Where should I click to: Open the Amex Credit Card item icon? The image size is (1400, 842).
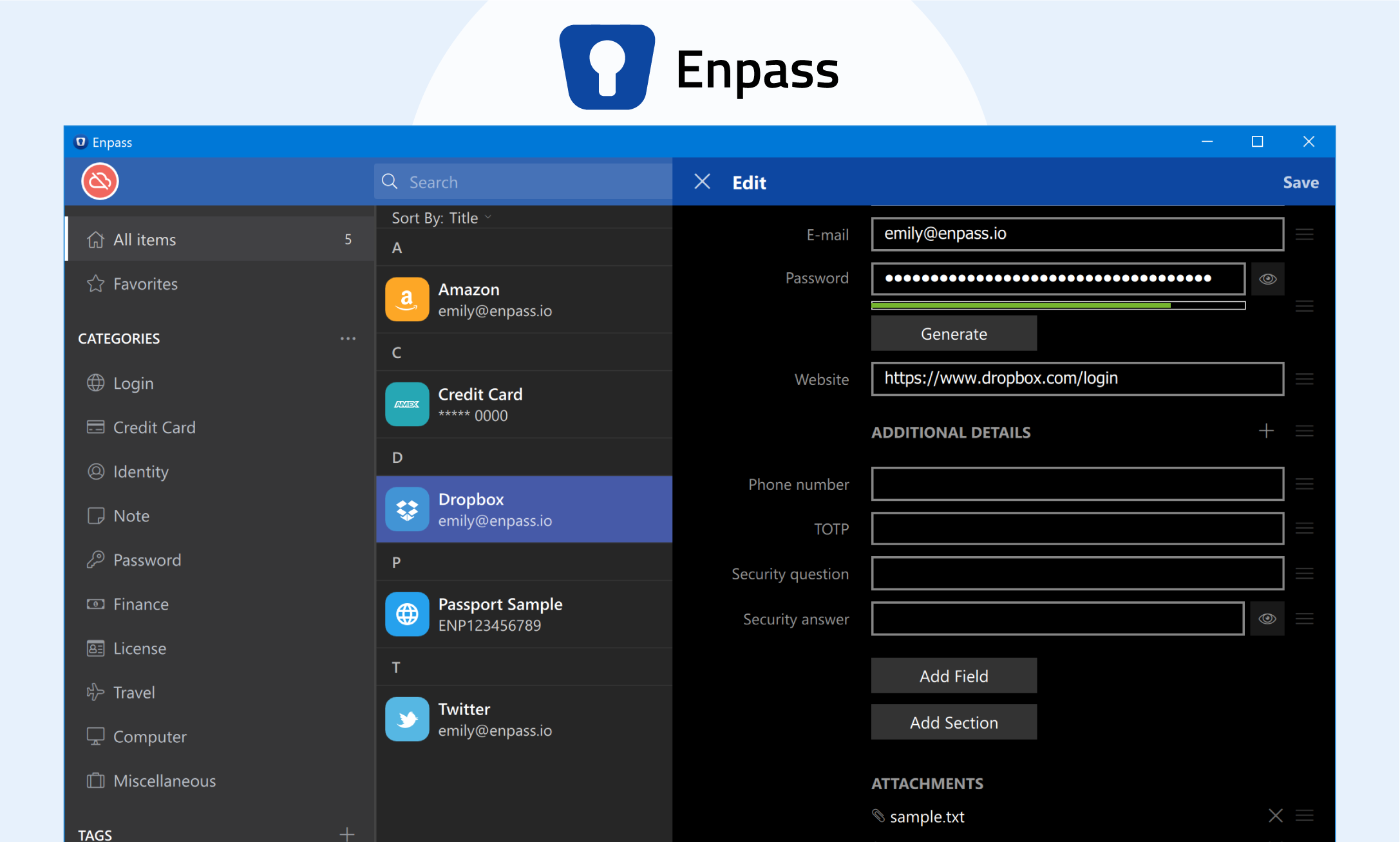click(x=407, y=404)
